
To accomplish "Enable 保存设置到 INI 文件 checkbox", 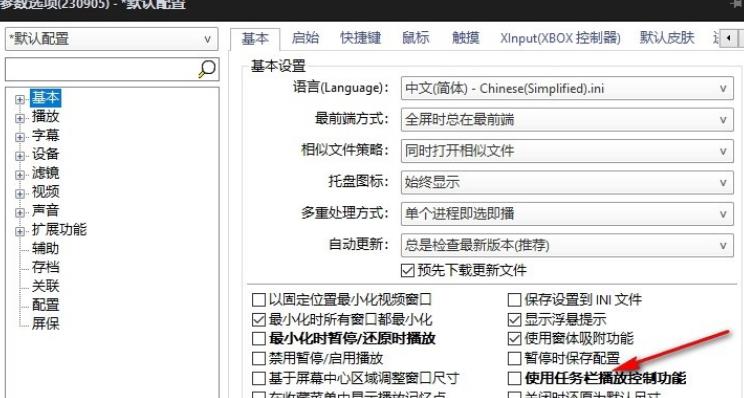I will pyautogui.click(x=514, y=300).
